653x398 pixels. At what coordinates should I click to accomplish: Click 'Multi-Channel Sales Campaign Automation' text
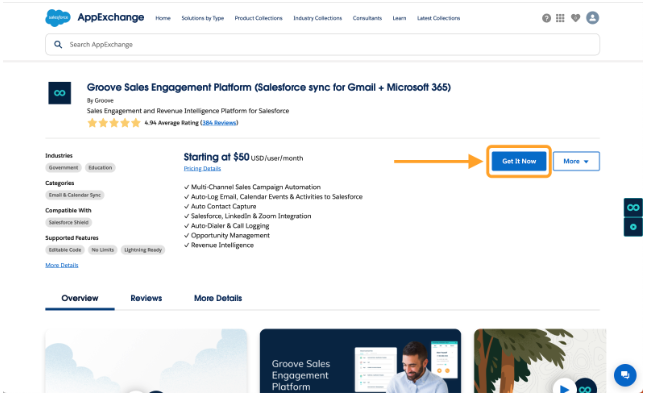point(256,187)
